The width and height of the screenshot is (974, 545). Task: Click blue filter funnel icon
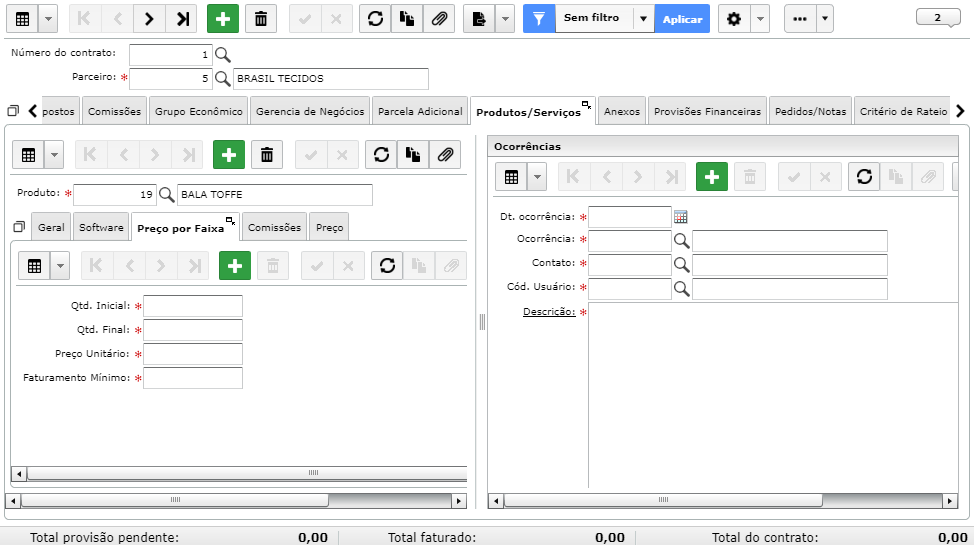tap(539, 19)
